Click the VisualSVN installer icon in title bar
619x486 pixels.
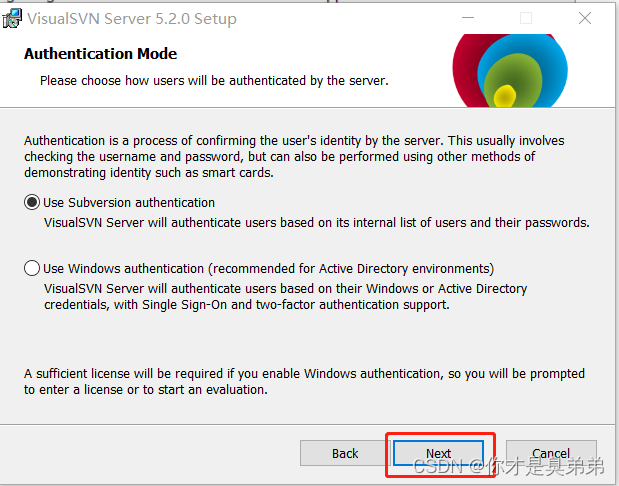tap(12, 19)
